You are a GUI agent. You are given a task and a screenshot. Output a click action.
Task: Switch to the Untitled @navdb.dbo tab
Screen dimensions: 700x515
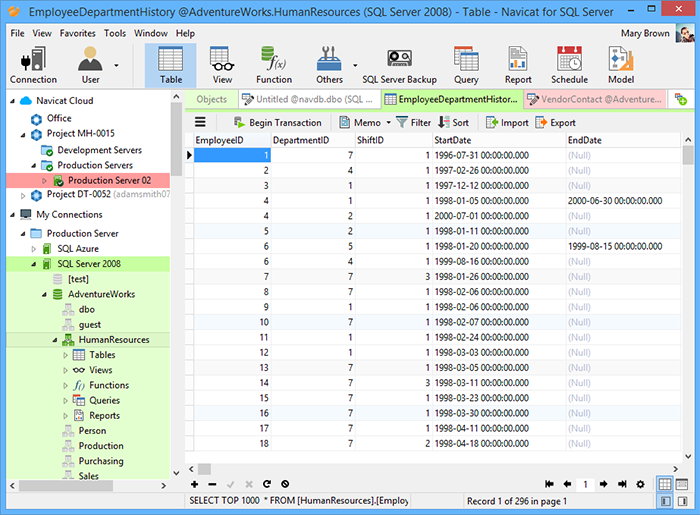[309, 99]
